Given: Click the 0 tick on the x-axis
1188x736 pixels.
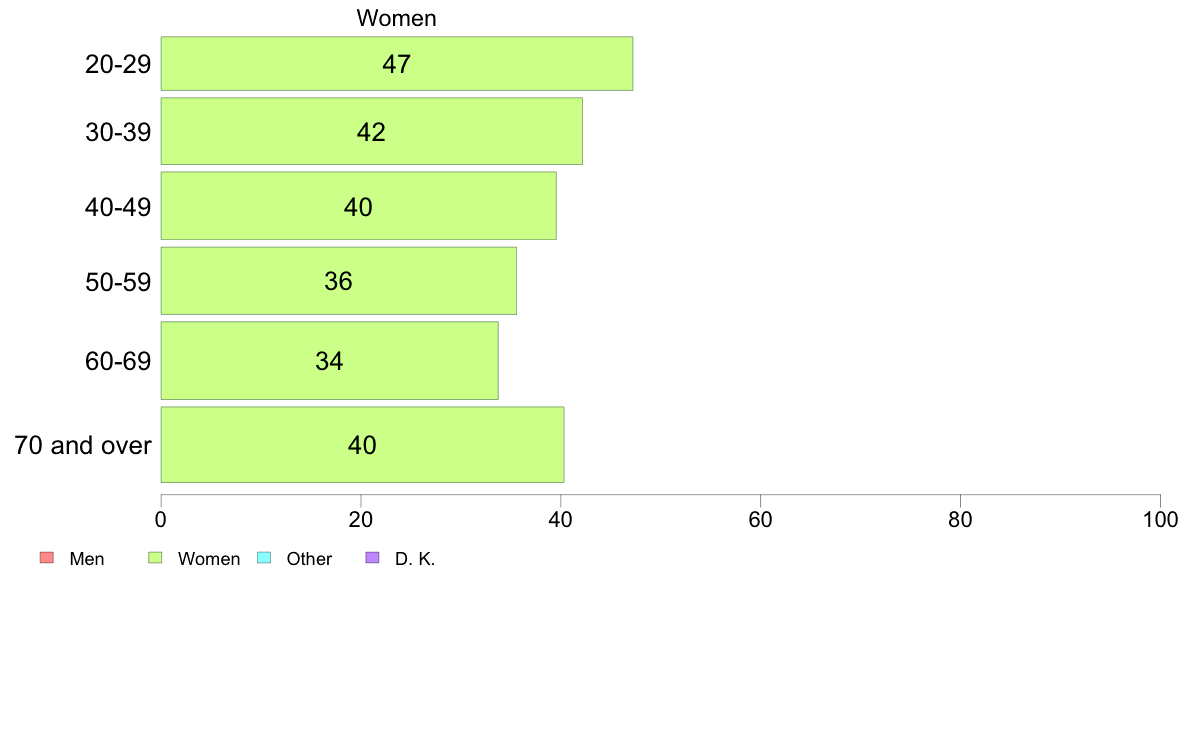Looking at the screenshot, I should (161, 519).
